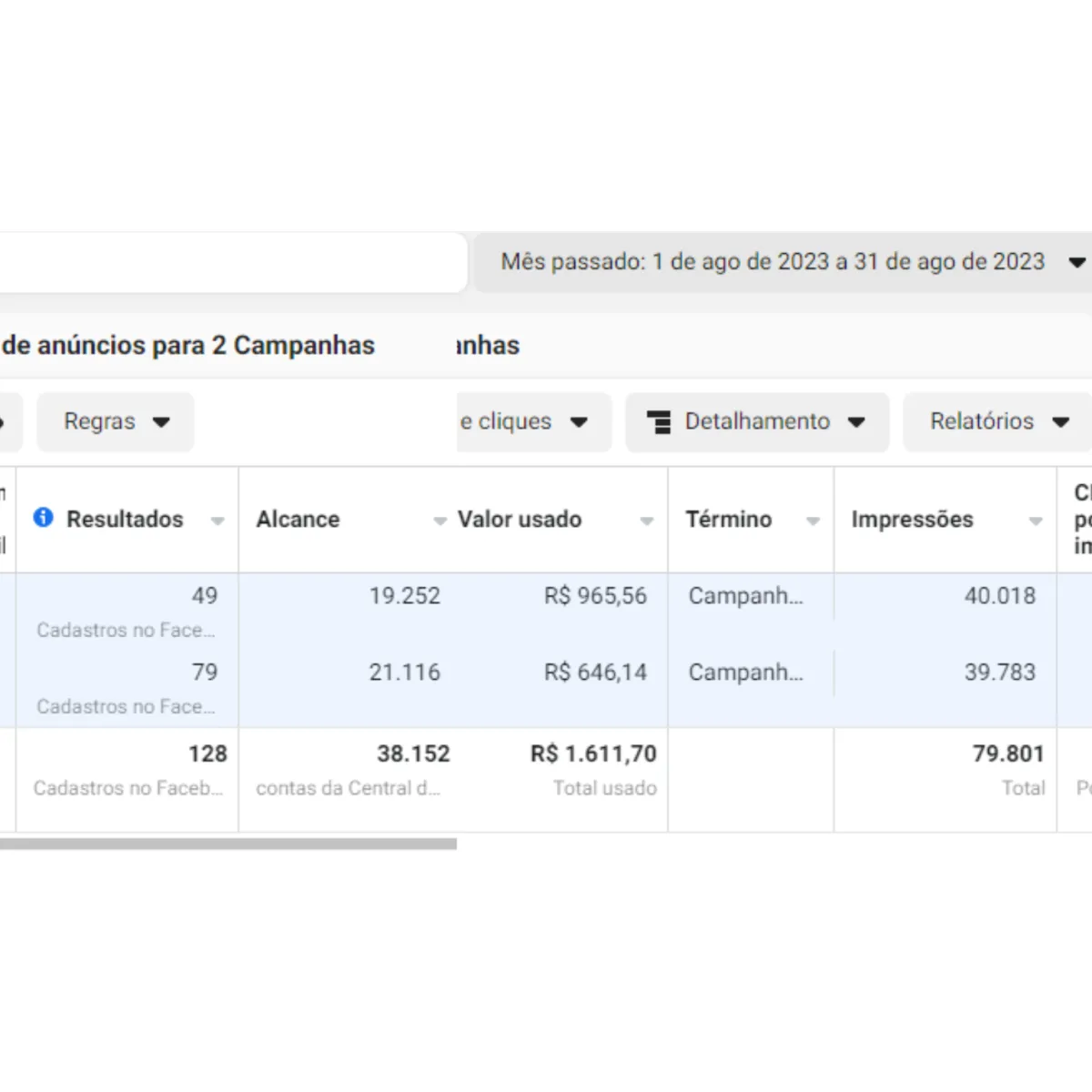Sort by the Valor usado column header
This screenshot has width=1092, height=1092.
(520, 519)
